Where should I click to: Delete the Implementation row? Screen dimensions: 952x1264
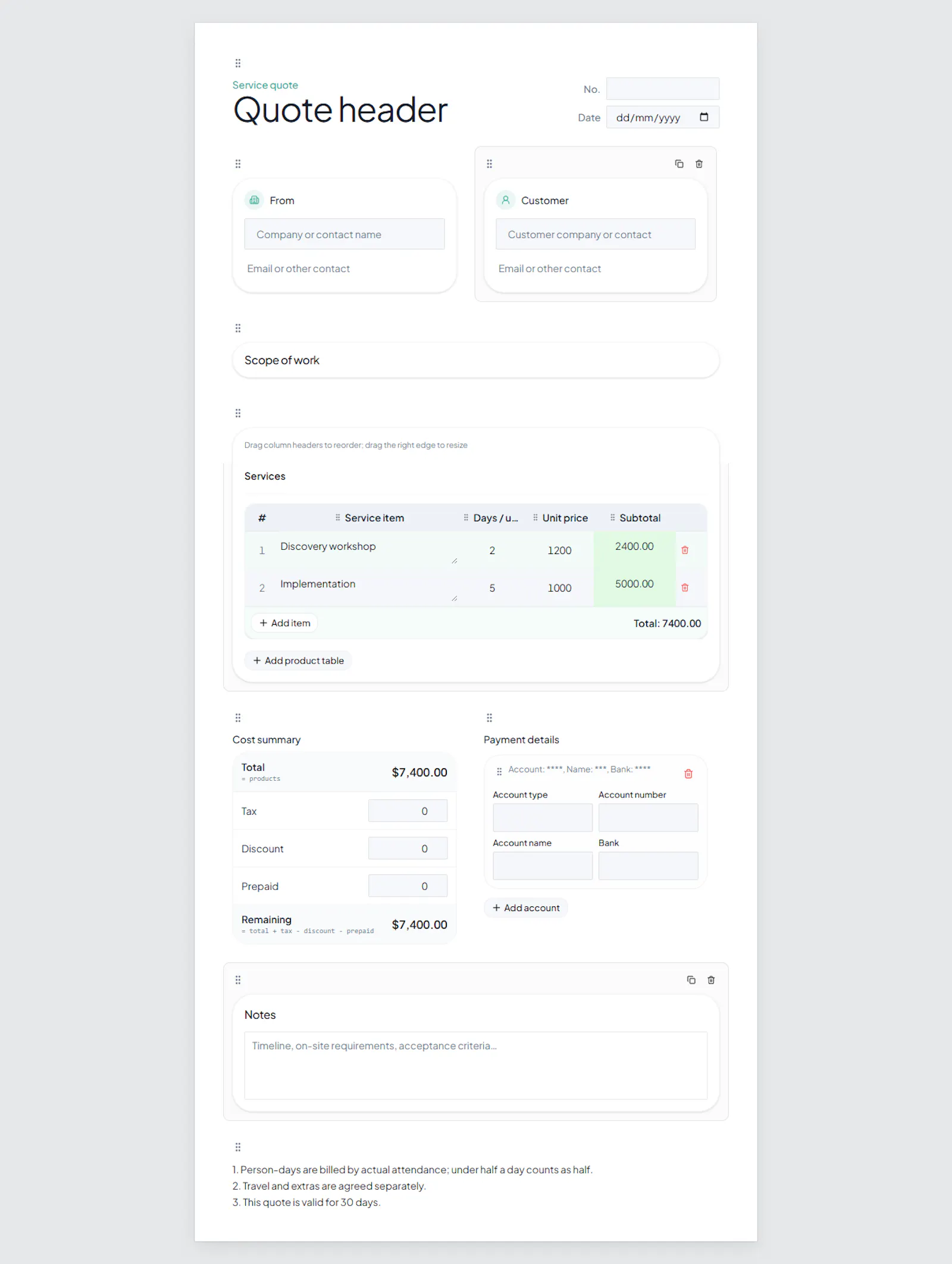(685, 587)
